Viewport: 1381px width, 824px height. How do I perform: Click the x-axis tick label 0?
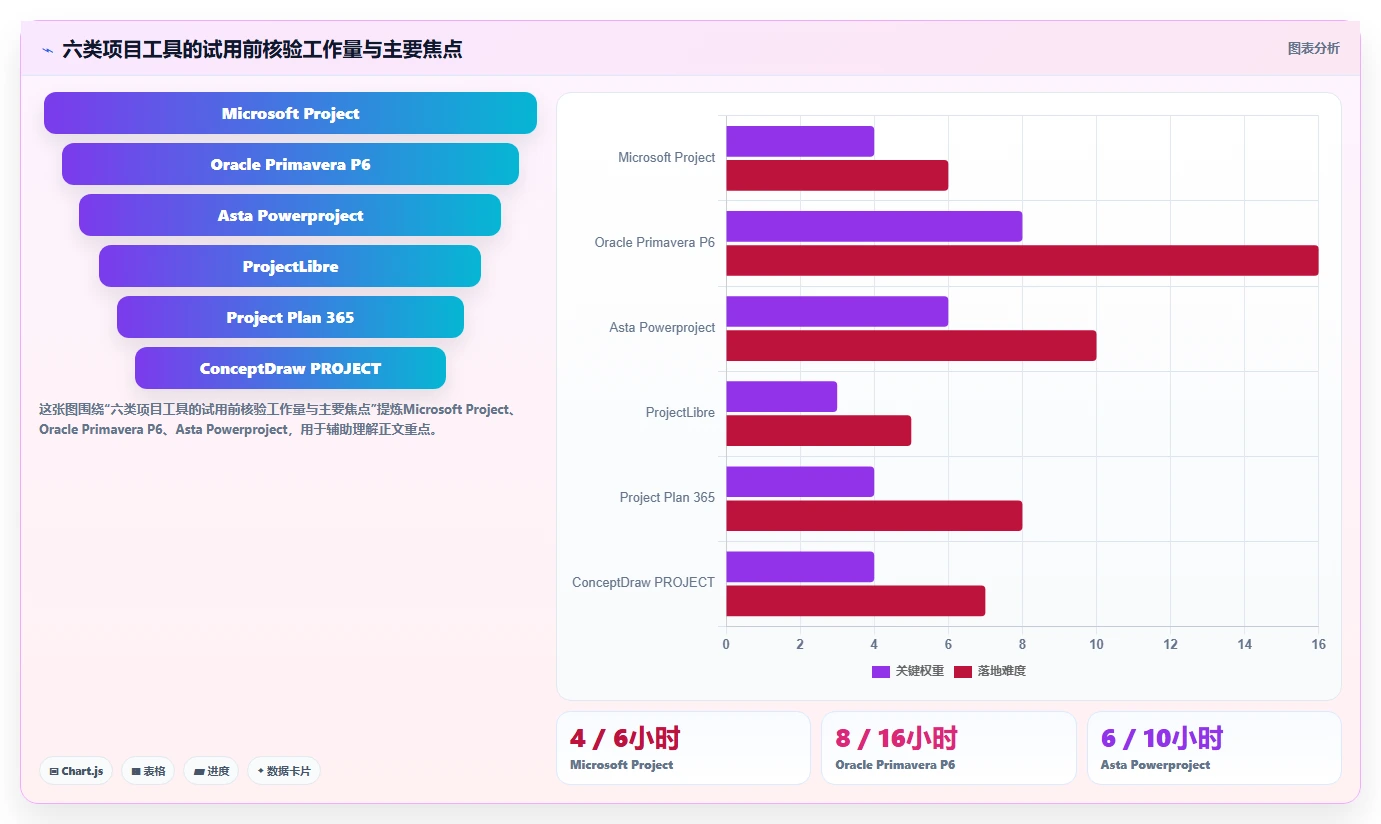coord(726,644)
